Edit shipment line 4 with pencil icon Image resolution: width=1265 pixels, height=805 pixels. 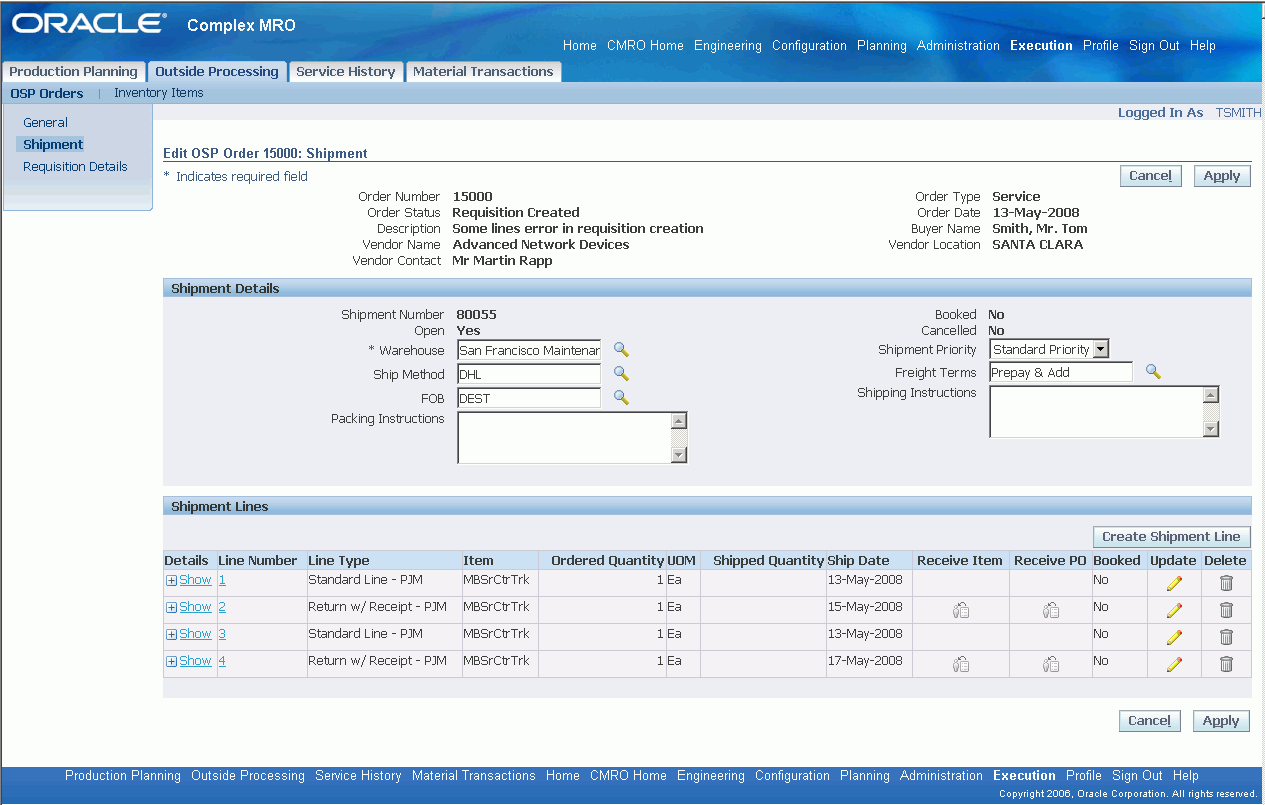click(x=1174, y=664)
